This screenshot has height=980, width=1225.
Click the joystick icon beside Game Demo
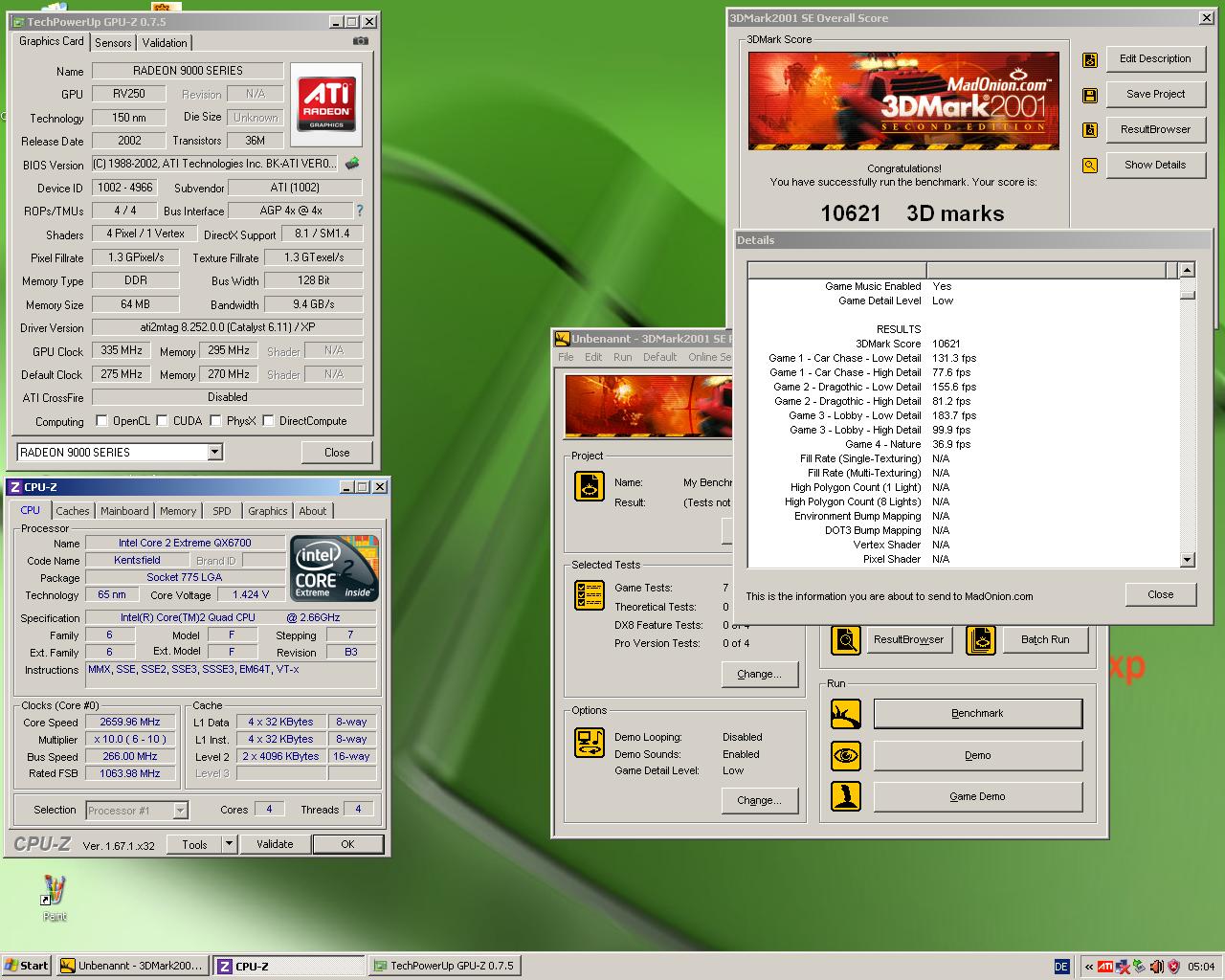[x=846, y=796]
